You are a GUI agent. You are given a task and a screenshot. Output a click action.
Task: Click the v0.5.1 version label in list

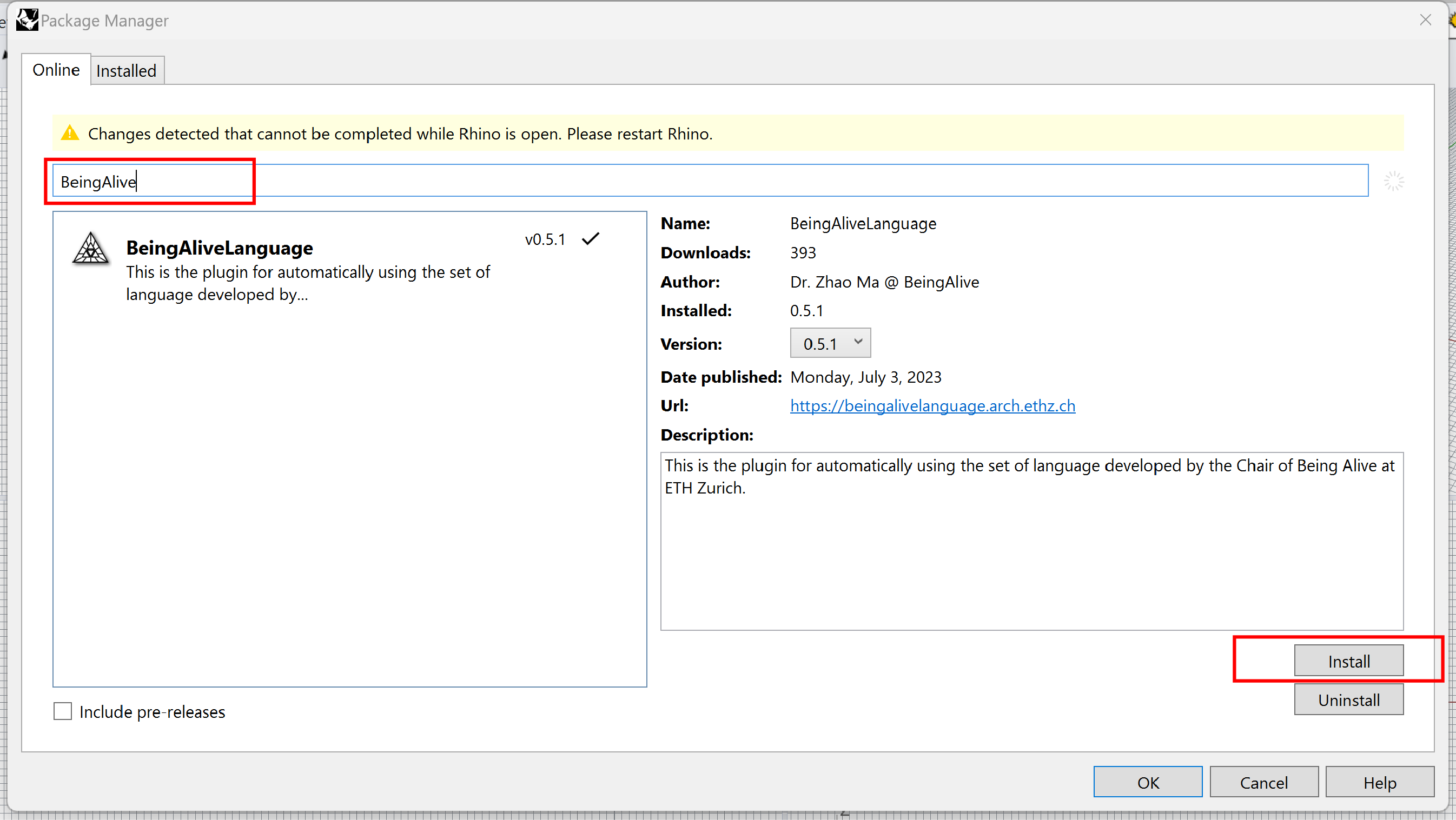(x=545, y=239)
